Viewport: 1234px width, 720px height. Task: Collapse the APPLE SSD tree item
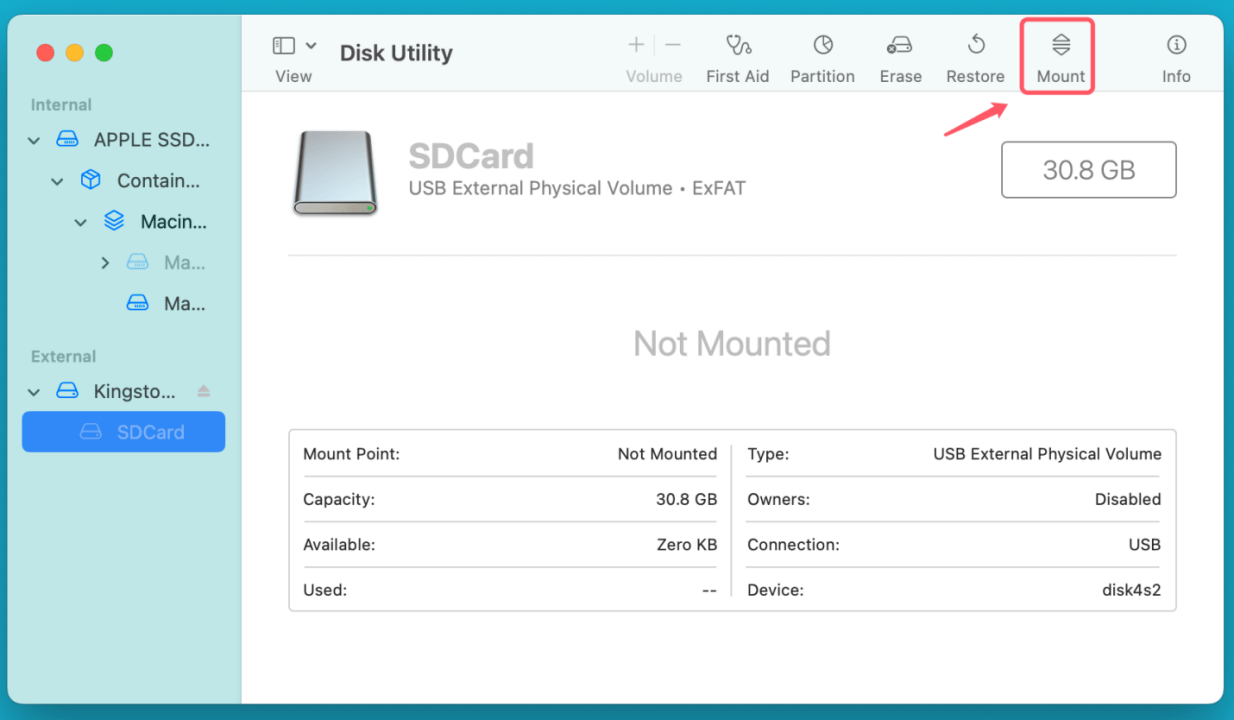[33, 139]
